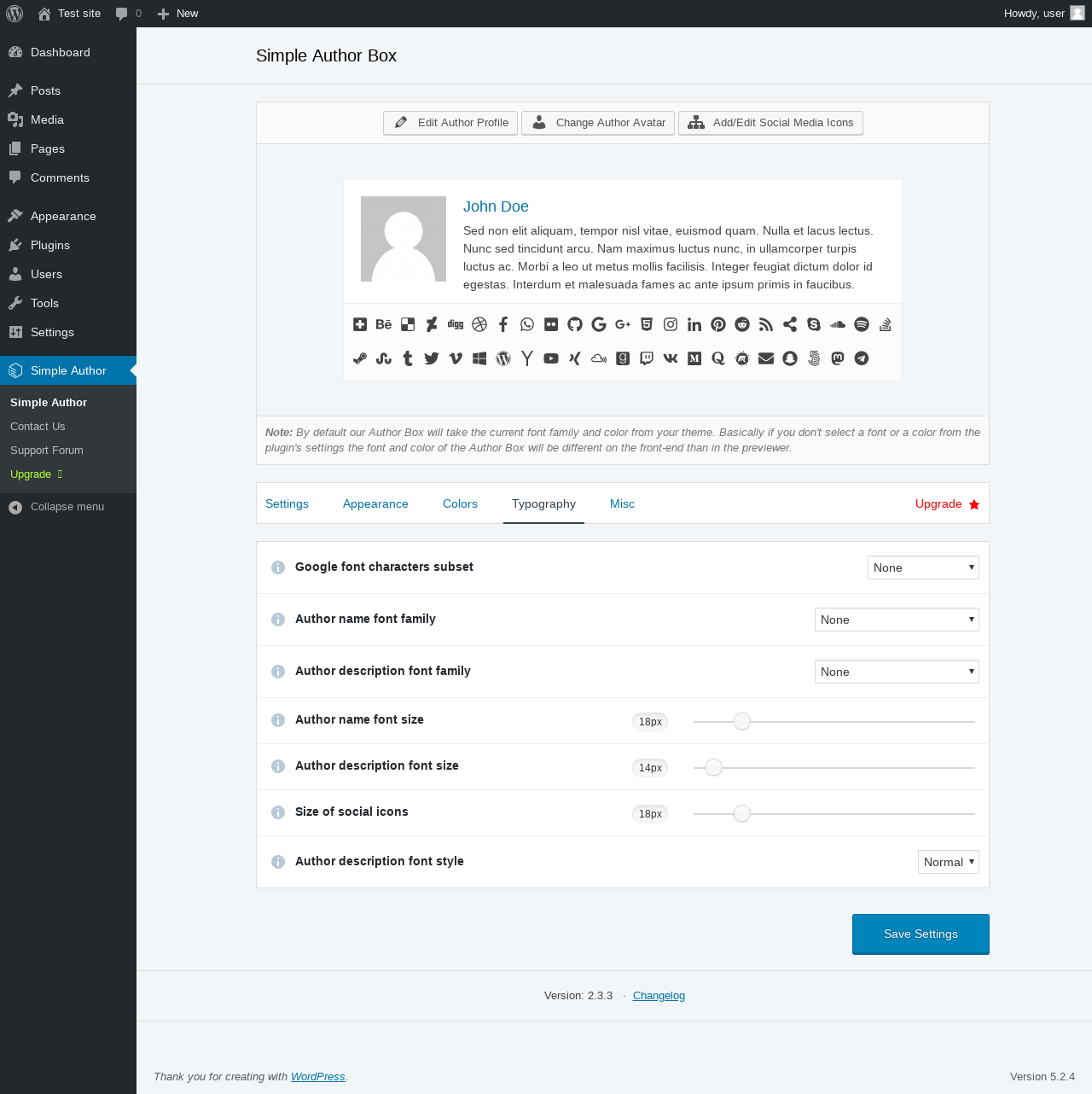Click the Dribbble social icon
The height and width of the screenshot is (1094, 1092).
pyautogui.click(x=479, y=324)
